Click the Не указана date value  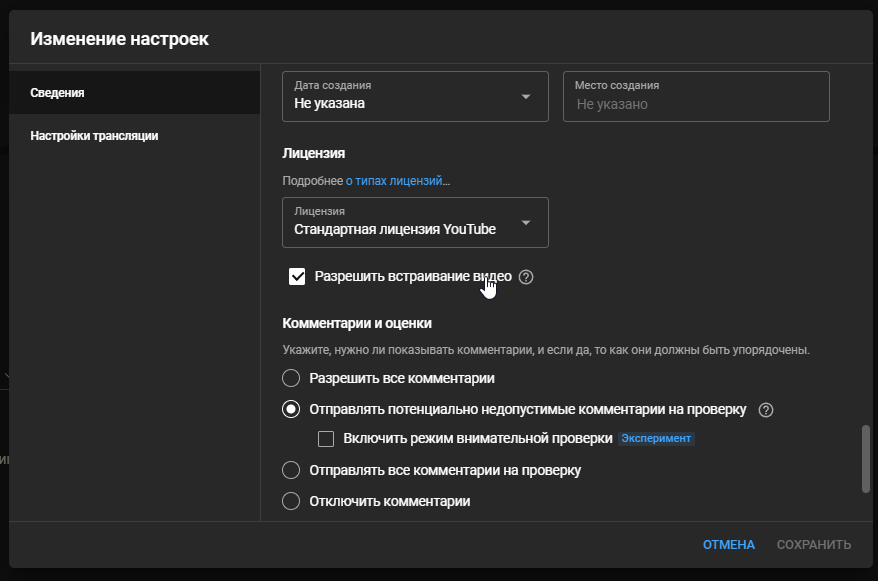pos(330,103)
